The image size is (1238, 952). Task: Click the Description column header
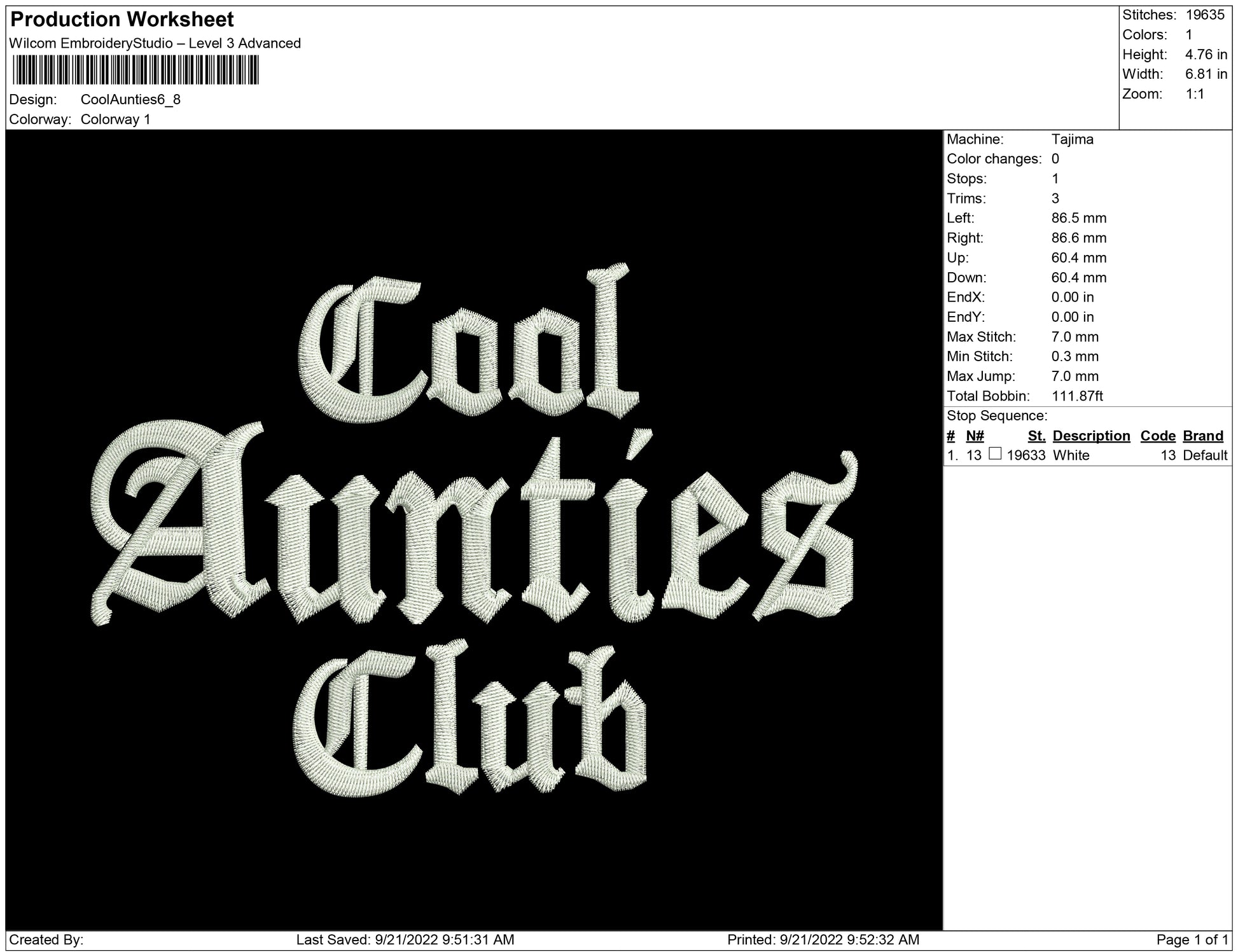[1091, 436]
